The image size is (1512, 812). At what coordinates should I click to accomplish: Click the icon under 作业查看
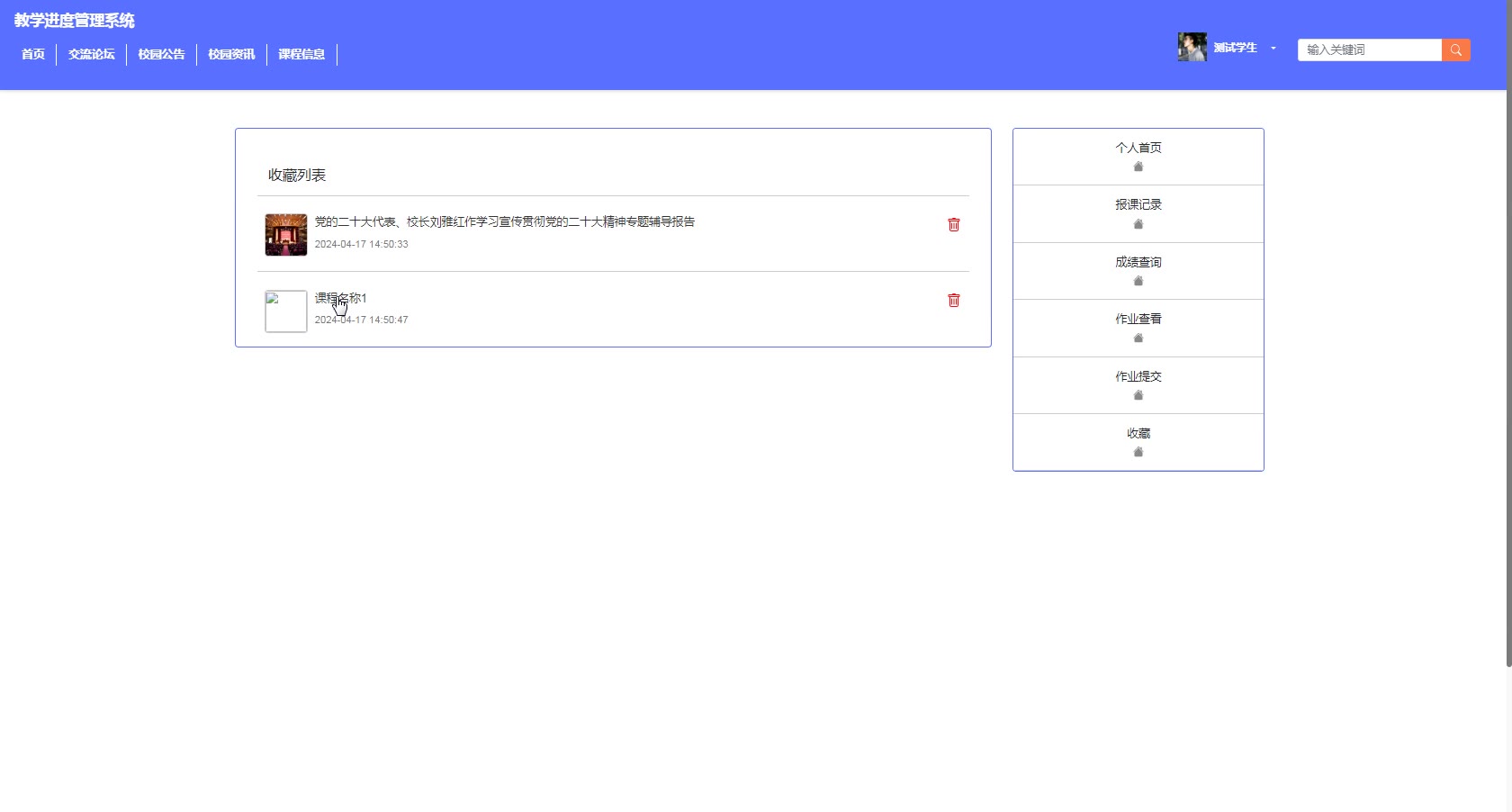(1138, 338)
